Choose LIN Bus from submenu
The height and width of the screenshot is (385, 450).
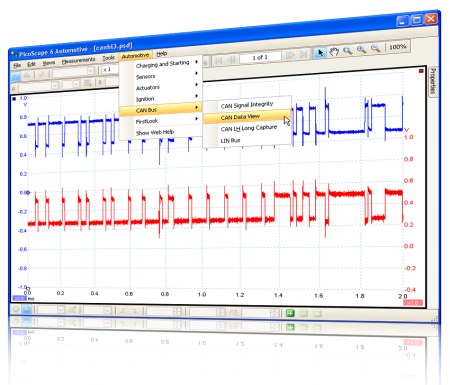[247, 140]
